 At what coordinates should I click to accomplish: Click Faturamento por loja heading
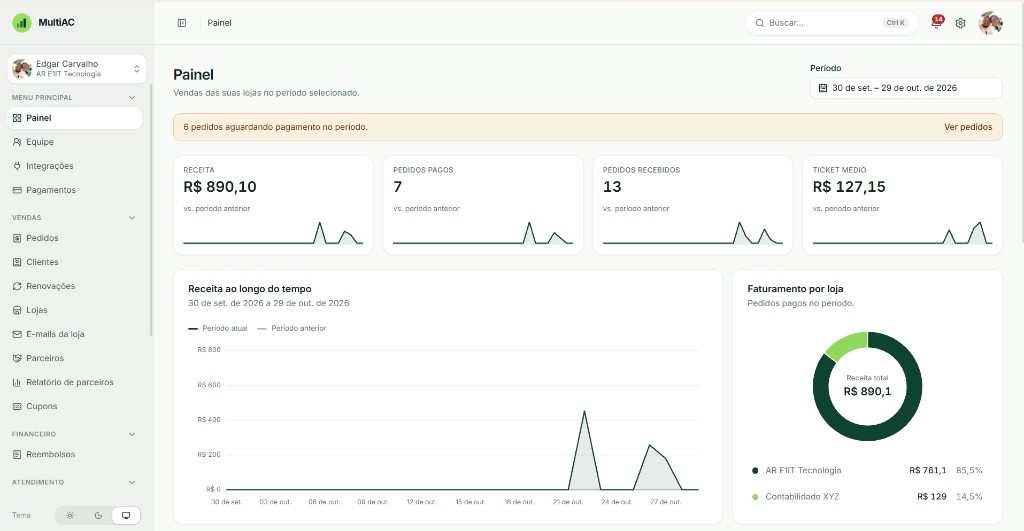click(795, 289)
